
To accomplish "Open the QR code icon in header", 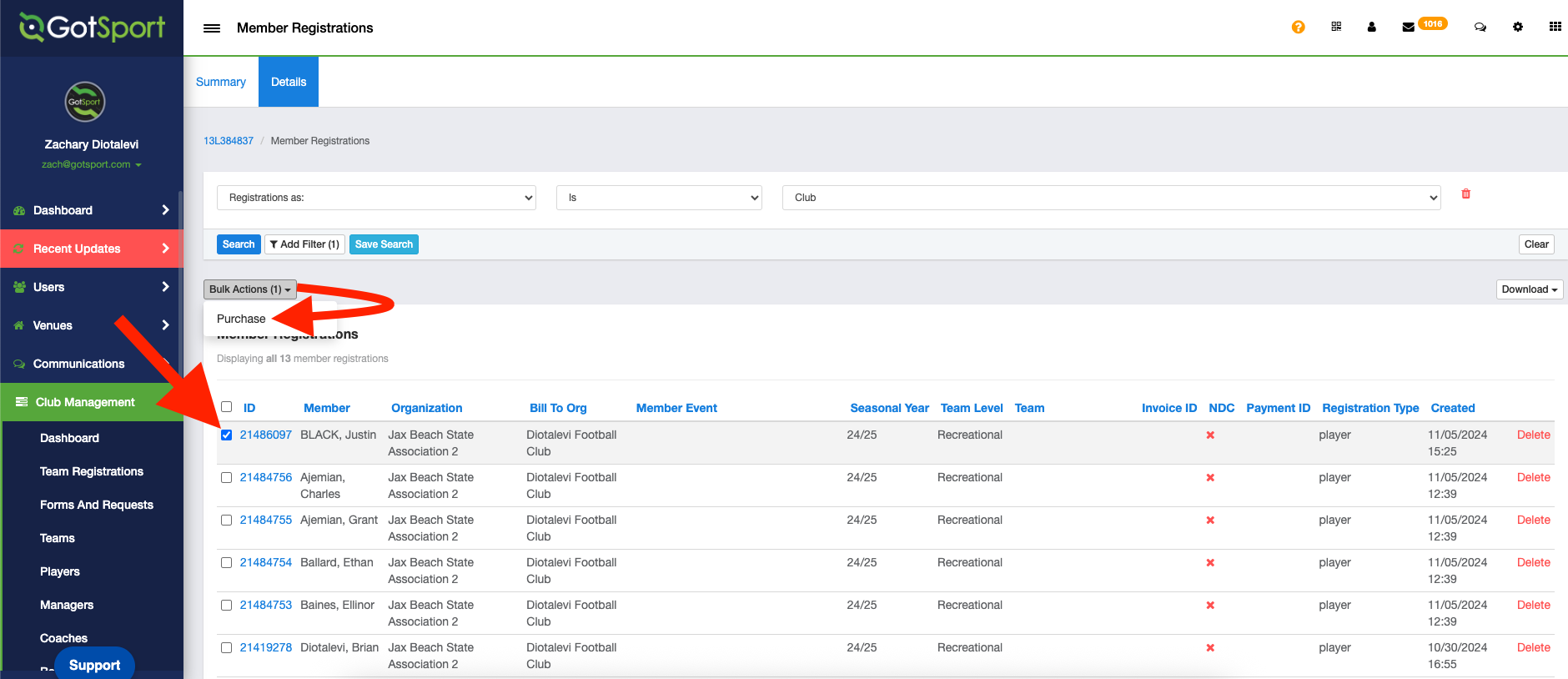I will click(x=1336, y=27).
